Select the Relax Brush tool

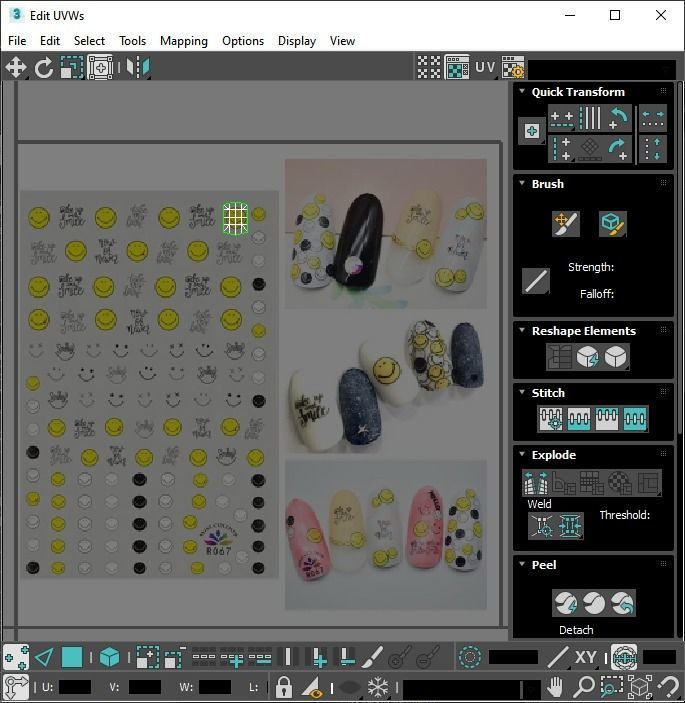pos(612,224)
